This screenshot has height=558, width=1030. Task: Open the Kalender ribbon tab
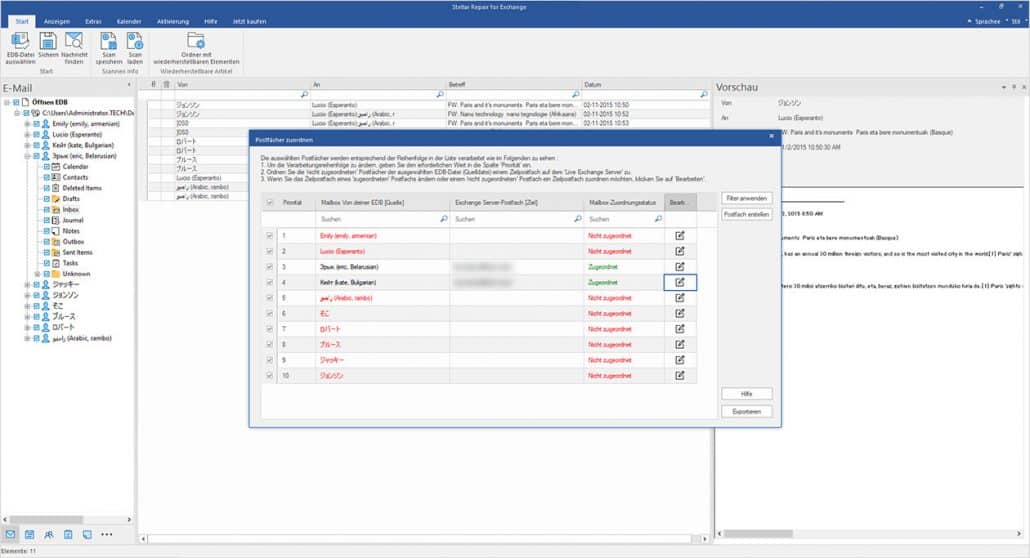pyautogui.click(x=129, y=20)
